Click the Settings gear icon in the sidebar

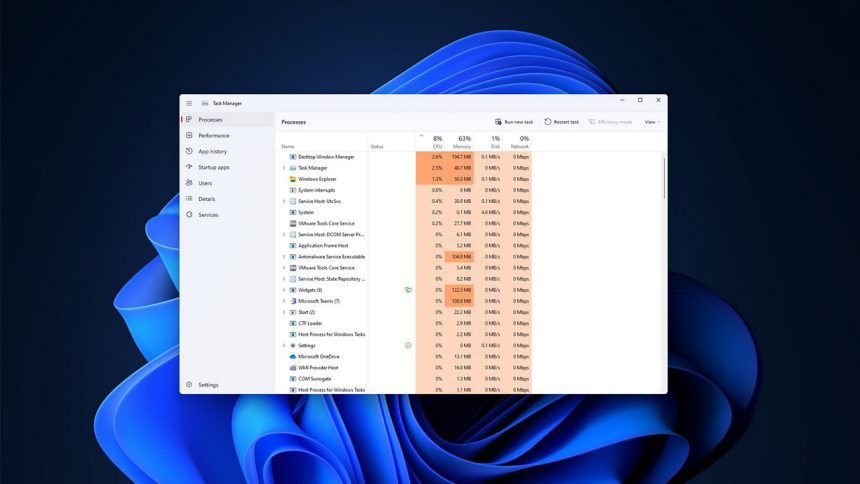[x=189, y=385]
